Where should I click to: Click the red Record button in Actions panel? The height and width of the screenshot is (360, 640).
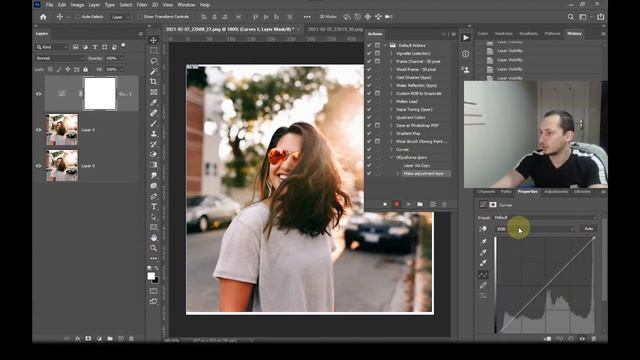click(396, 204)
